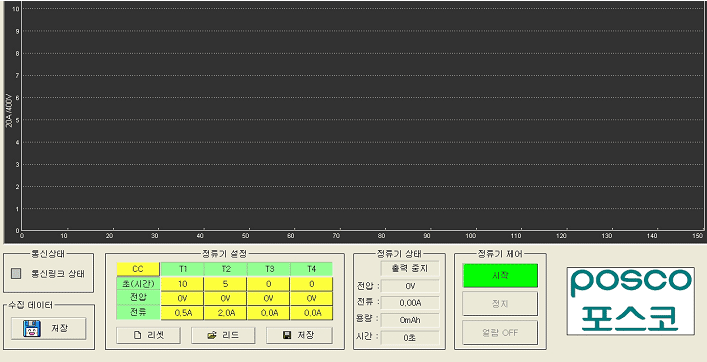Edit the T4 time cell showing 0
This screenshot has height=362, width=707.
(312, 284)
